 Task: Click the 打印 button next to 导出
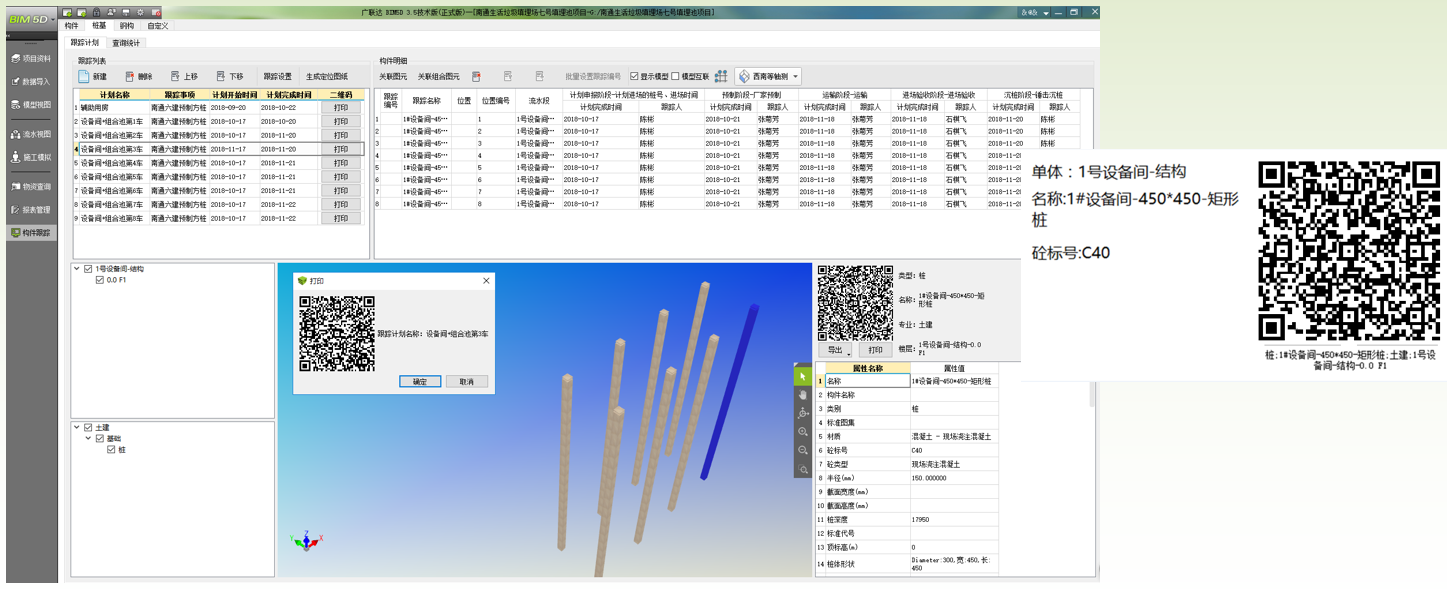[x=875, y=351]
